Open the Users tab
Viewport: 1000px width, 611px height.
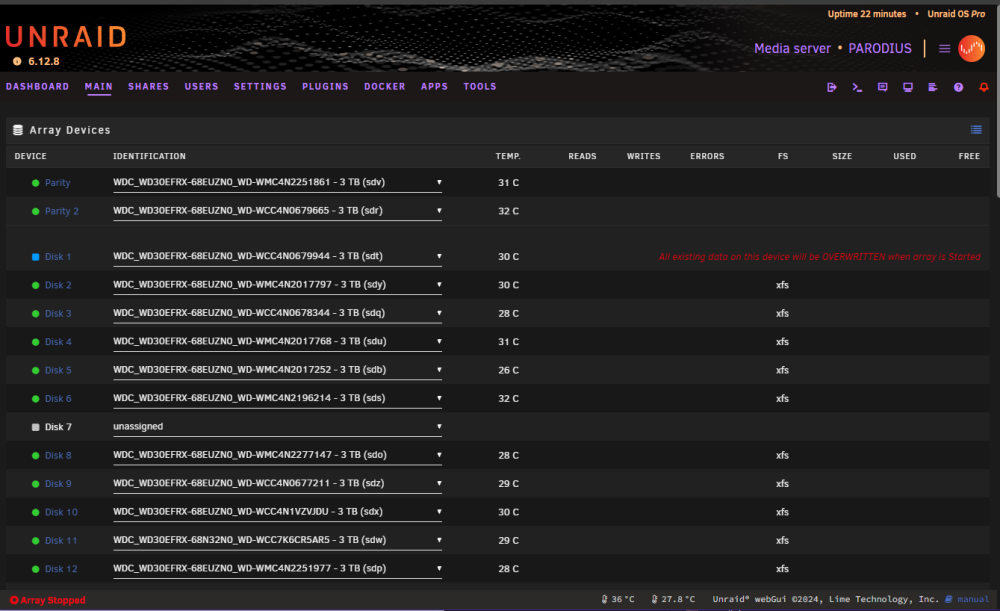[x=202, y=87]
